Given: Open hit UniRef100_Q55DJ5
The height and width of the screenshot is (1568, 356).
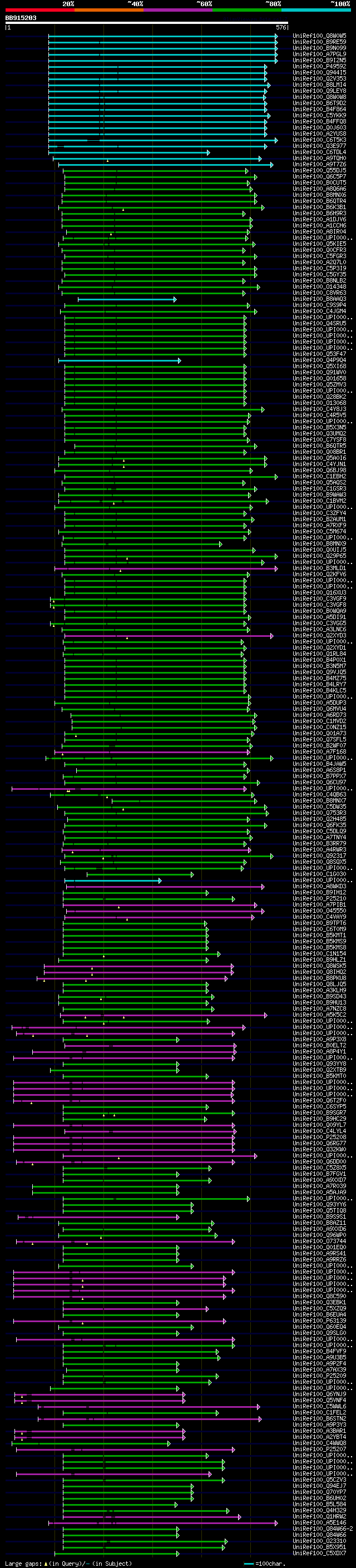Looking at the screenshot, I should [x=319, y=170].
